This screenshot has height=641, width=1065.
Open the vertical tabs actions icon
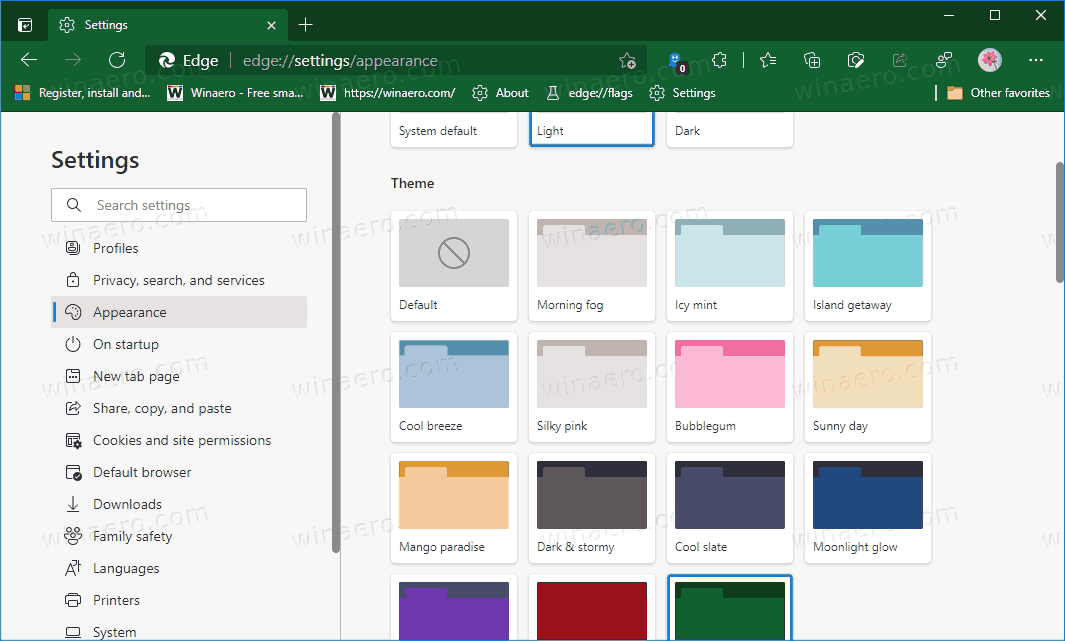tap(25, 24)
